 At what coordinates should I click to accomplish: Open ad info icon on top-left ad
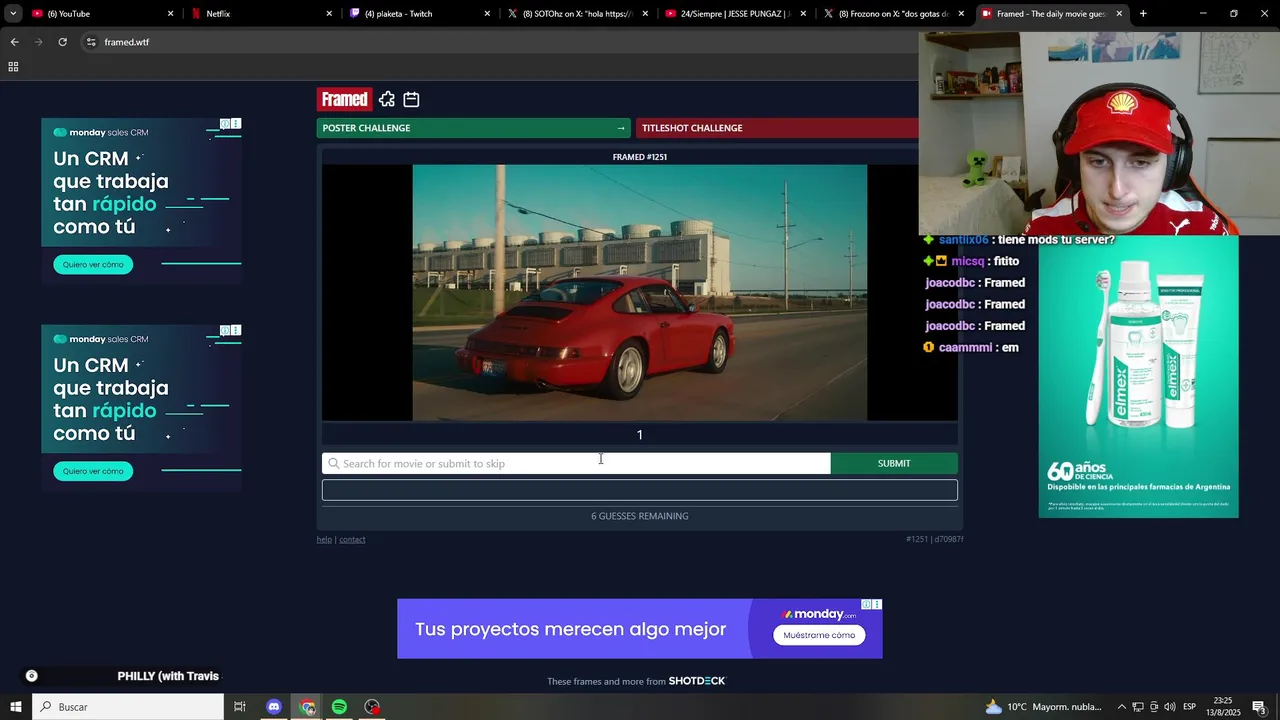[x=226, y=124]
